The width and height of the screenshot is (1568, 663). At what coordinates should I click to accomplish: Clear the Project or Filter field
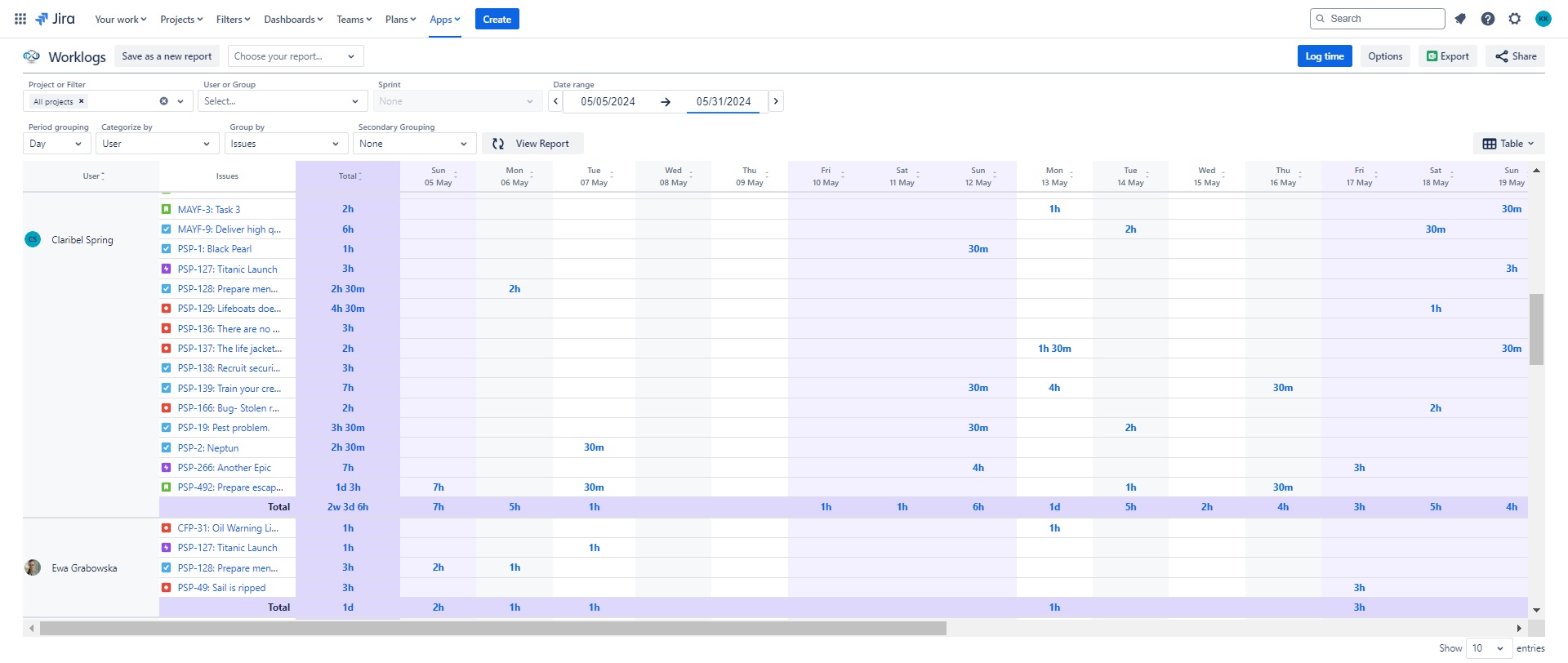pos(163,101)
